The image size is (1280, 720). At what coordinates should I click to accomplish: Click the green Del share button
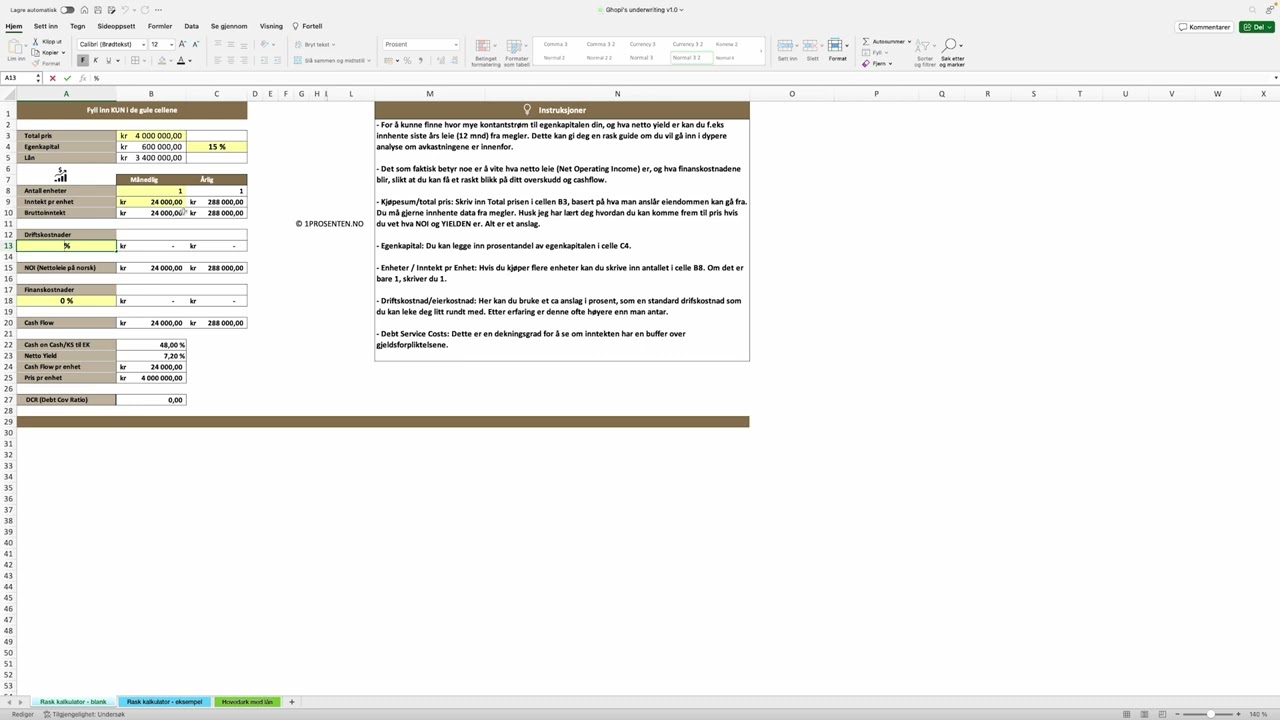(x=1257, y=27)
